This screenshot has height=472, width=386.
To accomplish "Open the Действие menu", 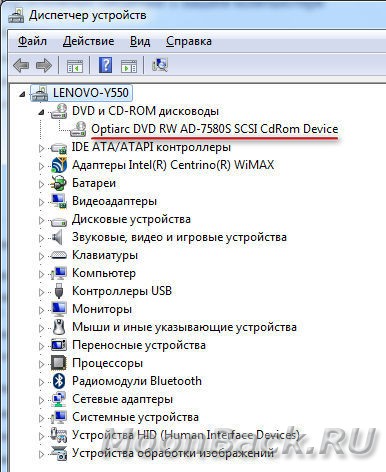I will pos(88,41).
